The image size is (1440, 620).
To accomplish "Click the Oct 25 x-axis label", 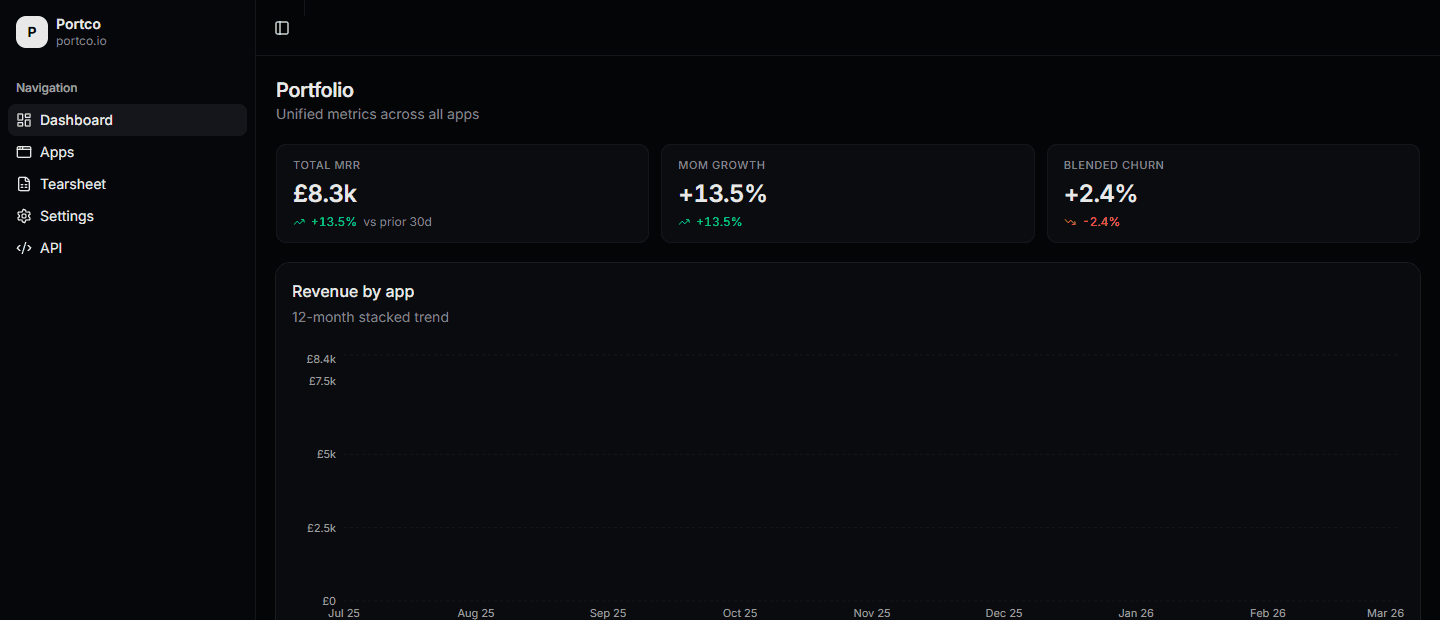I will click(740, 613).
